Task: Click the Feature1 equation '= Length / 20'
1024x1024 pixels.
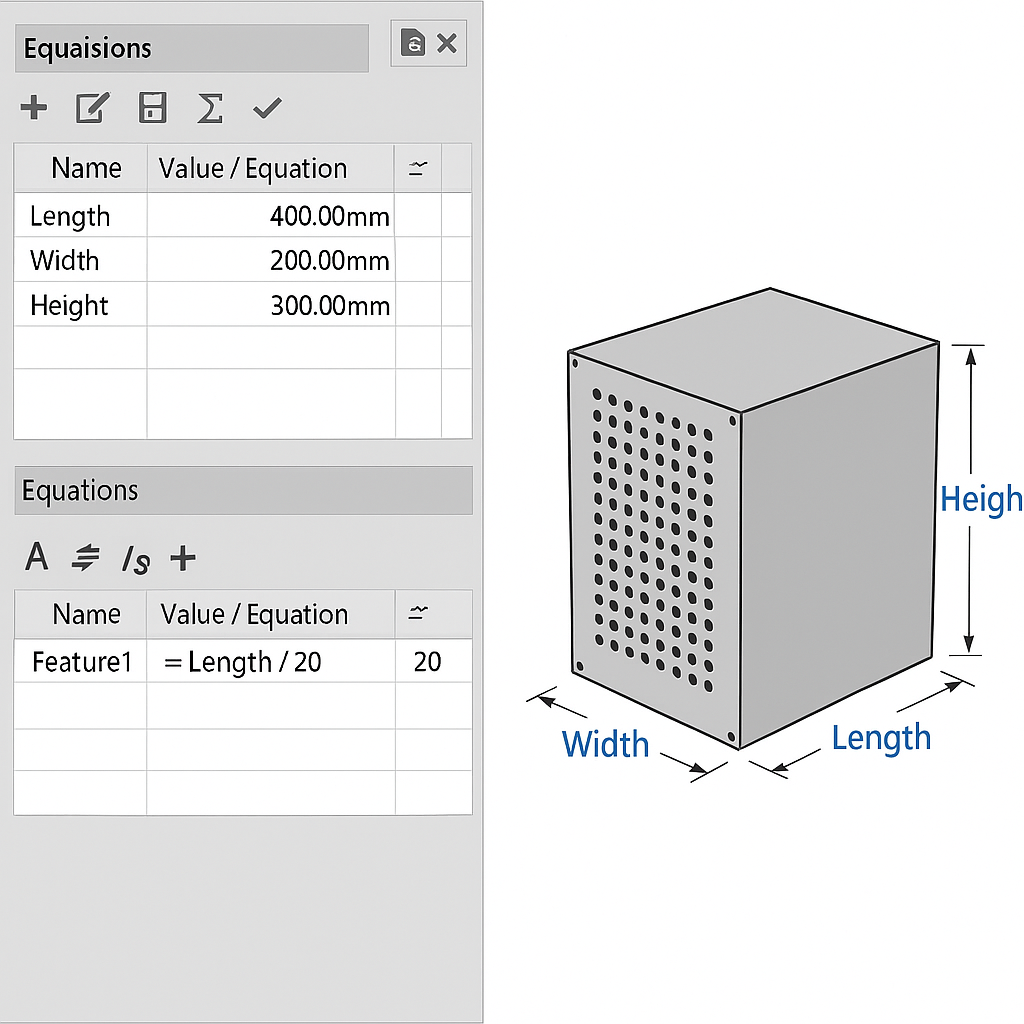Action: pyautogui.click(x=265, y=661)
